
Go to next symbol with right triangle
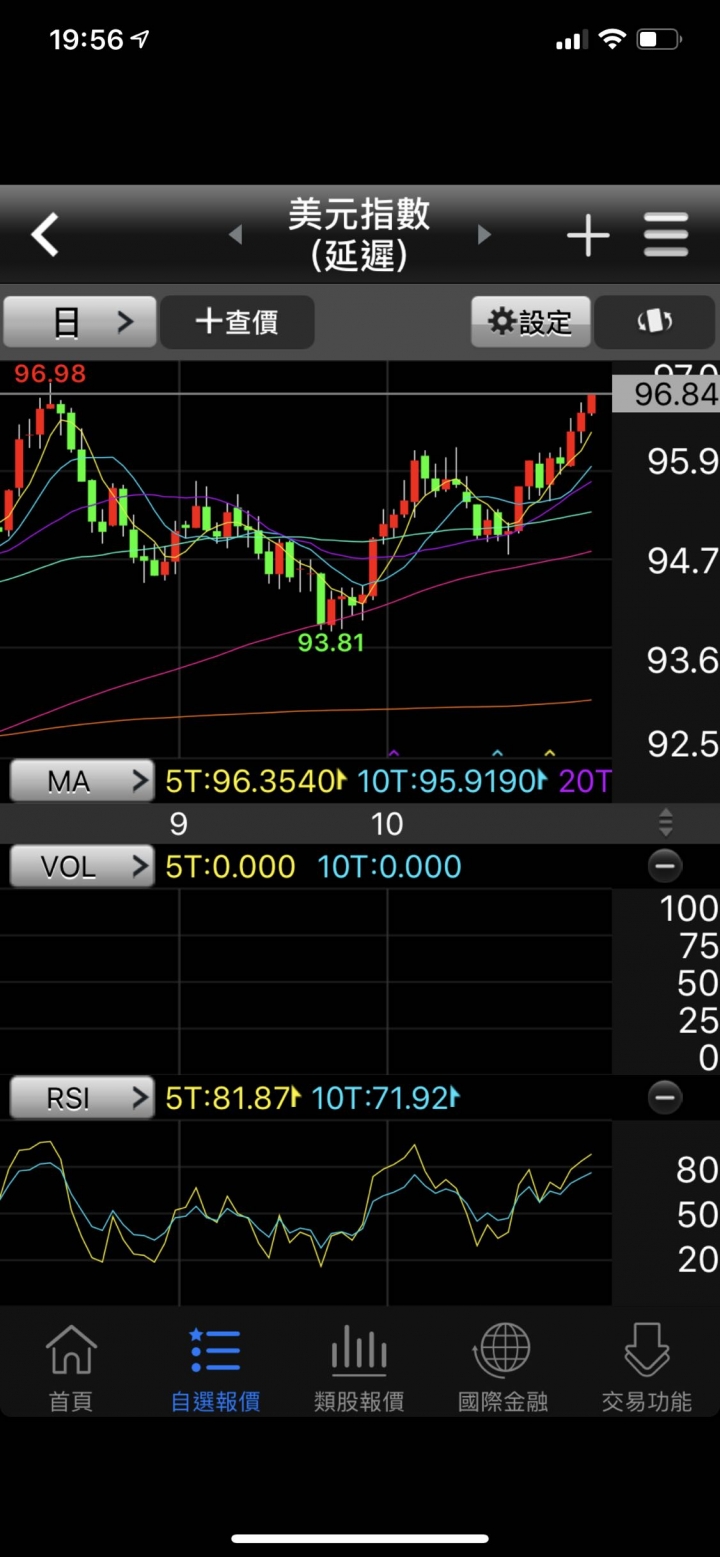484,235
